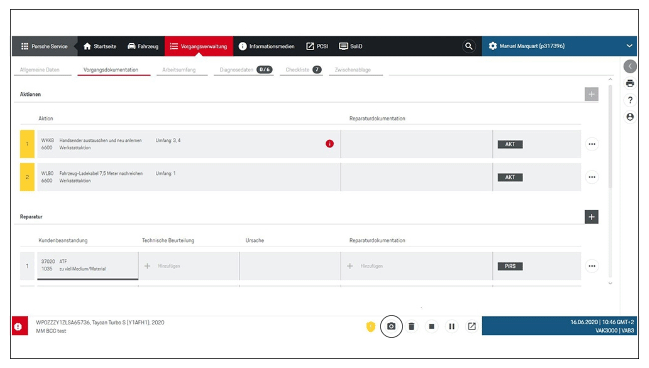Screen dimensions: 649x368
Task: Click the Umfang 1 text
Action: tap(166, 173)
